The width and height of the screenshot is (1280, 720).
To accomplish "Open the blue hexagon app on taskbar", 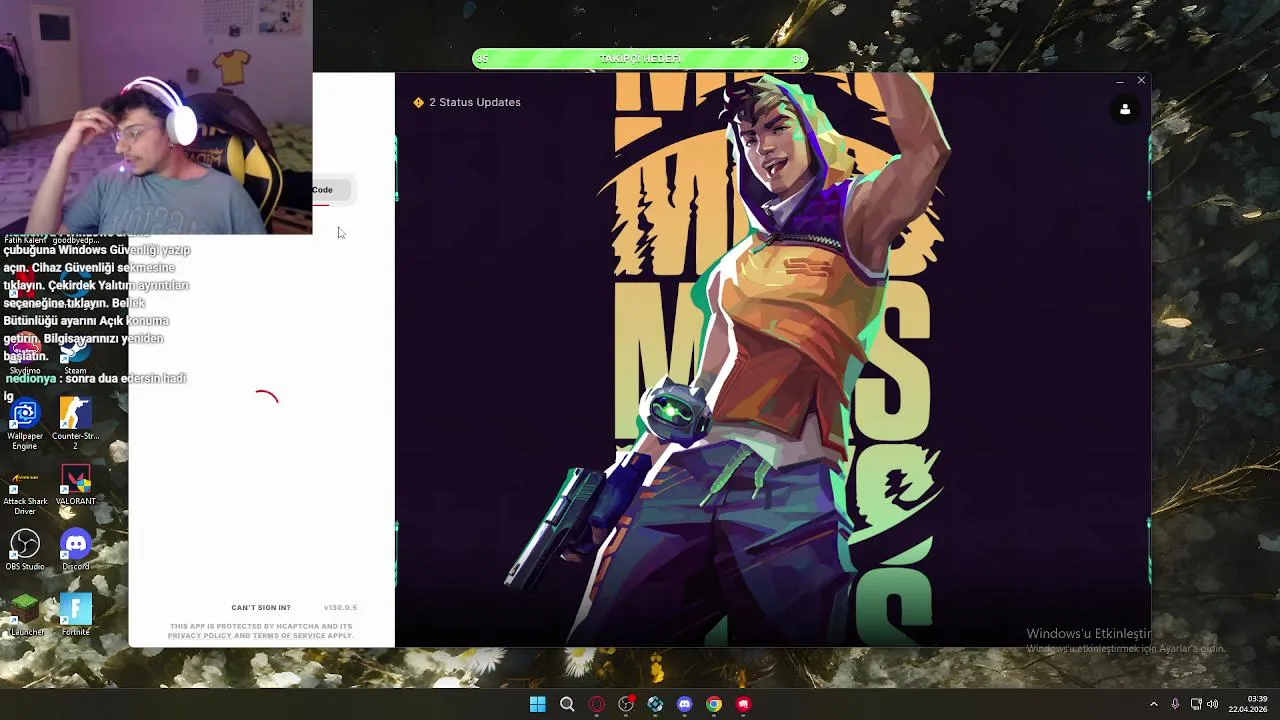I will [655, 704].
